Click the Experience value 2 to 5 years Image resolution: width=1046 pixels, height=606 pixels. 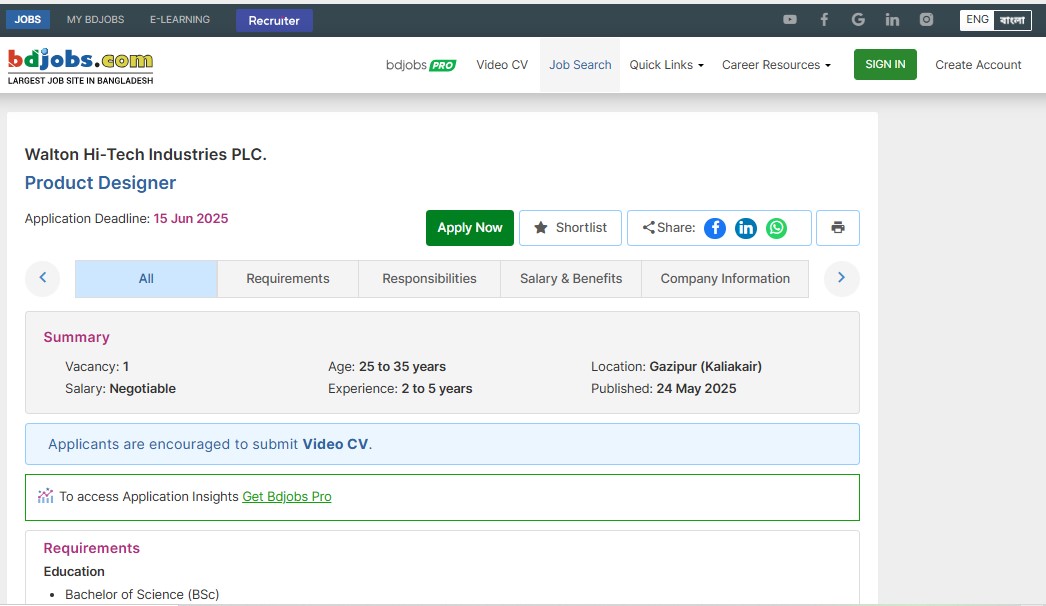tap(437, 388)
